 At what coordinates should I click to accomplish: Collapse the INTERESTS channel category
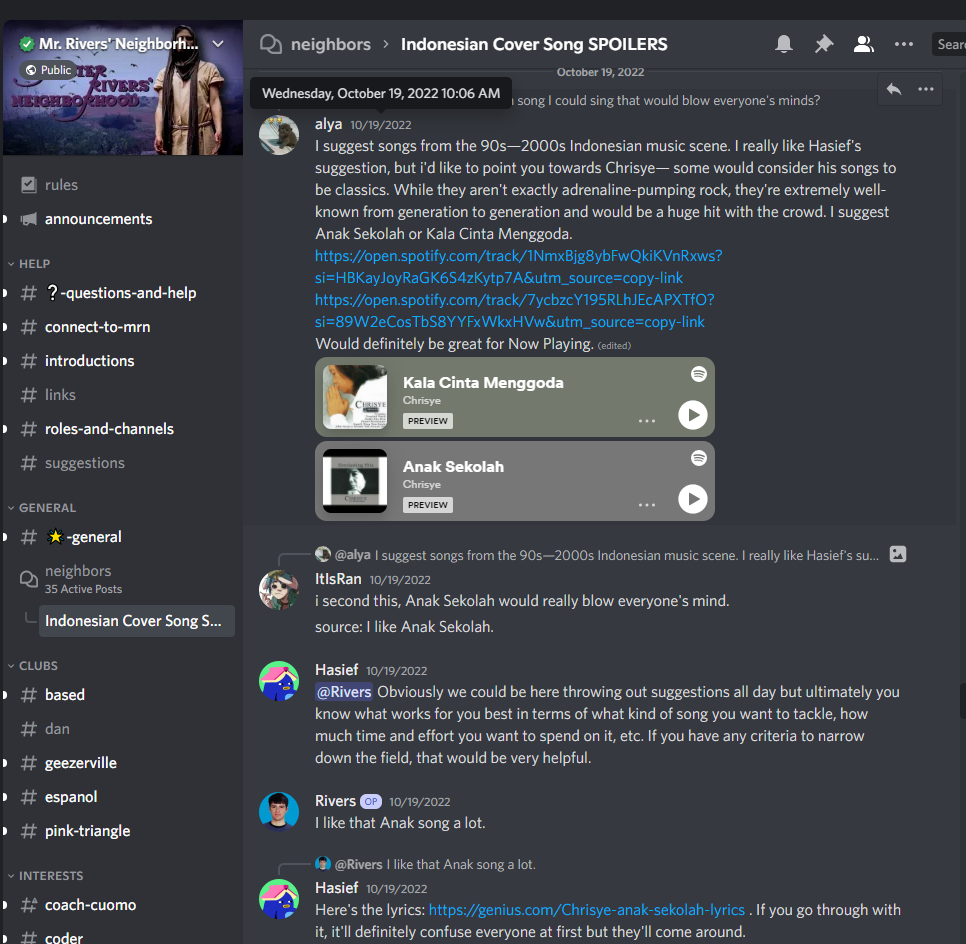click(x=50, y=876)
